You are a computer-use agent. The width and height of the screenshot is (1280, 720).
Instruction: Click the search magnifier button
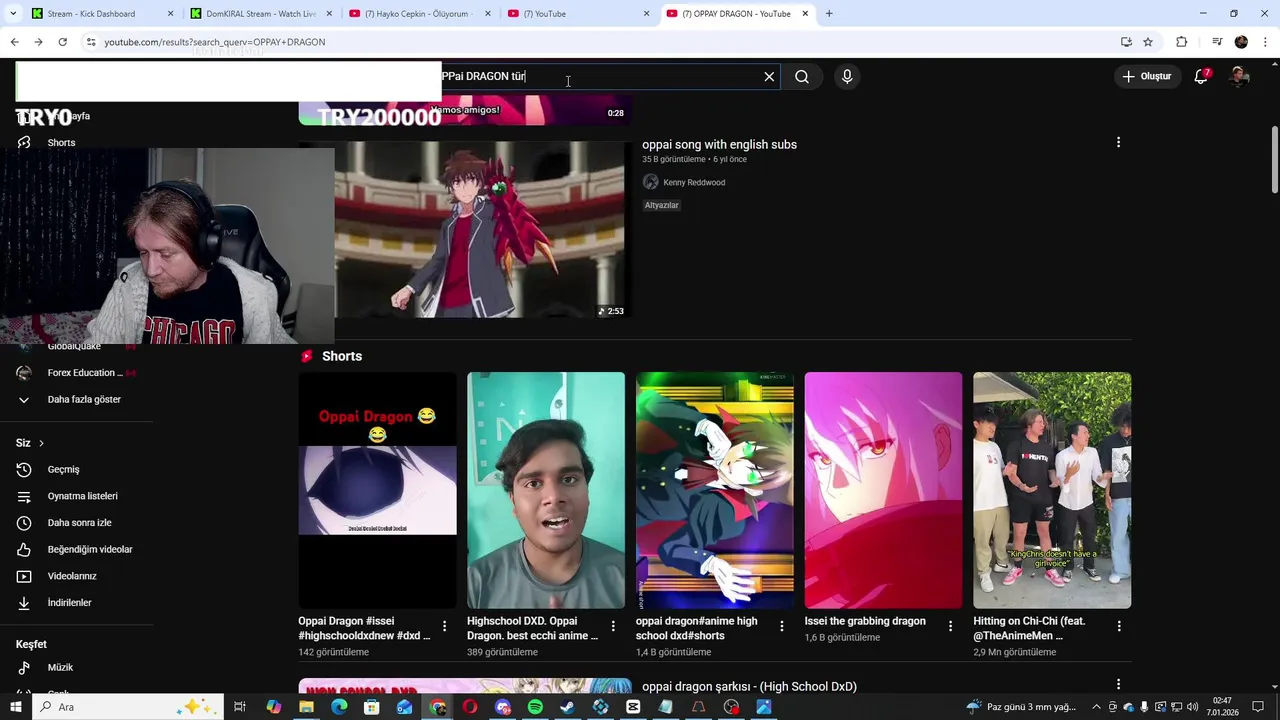point(802,77)
